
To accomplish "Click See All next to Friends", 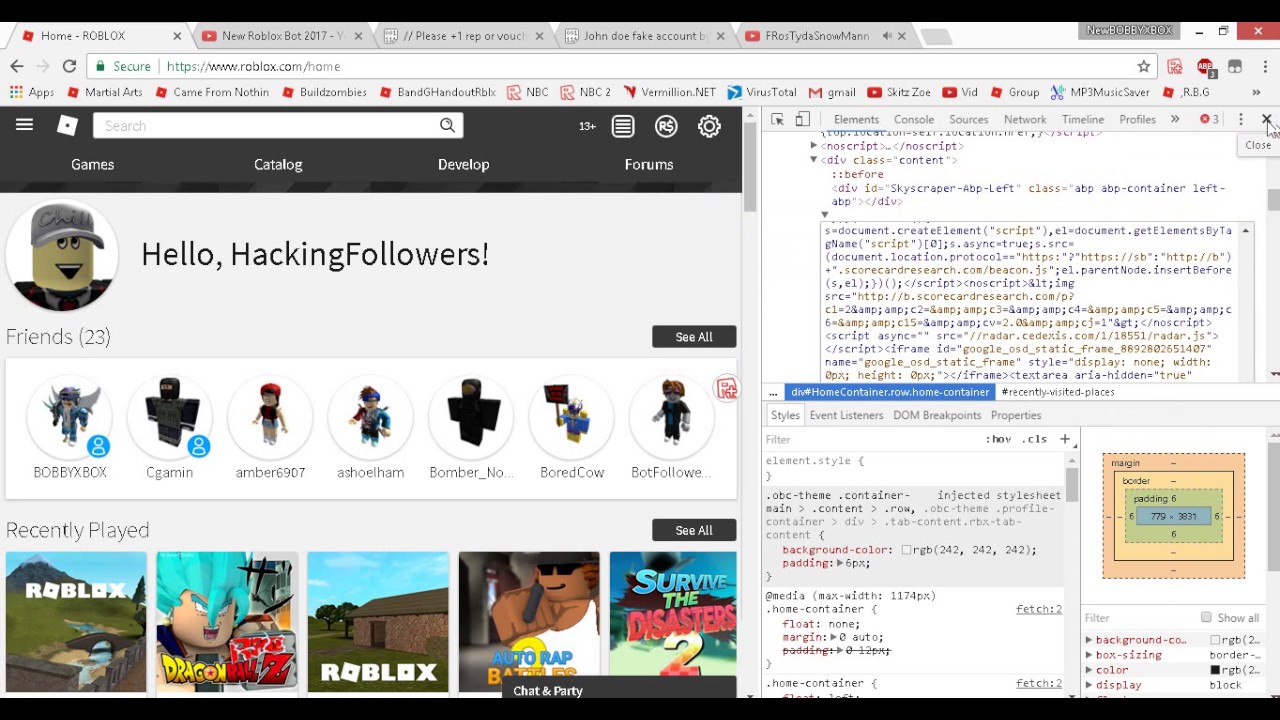I will 694,337.
